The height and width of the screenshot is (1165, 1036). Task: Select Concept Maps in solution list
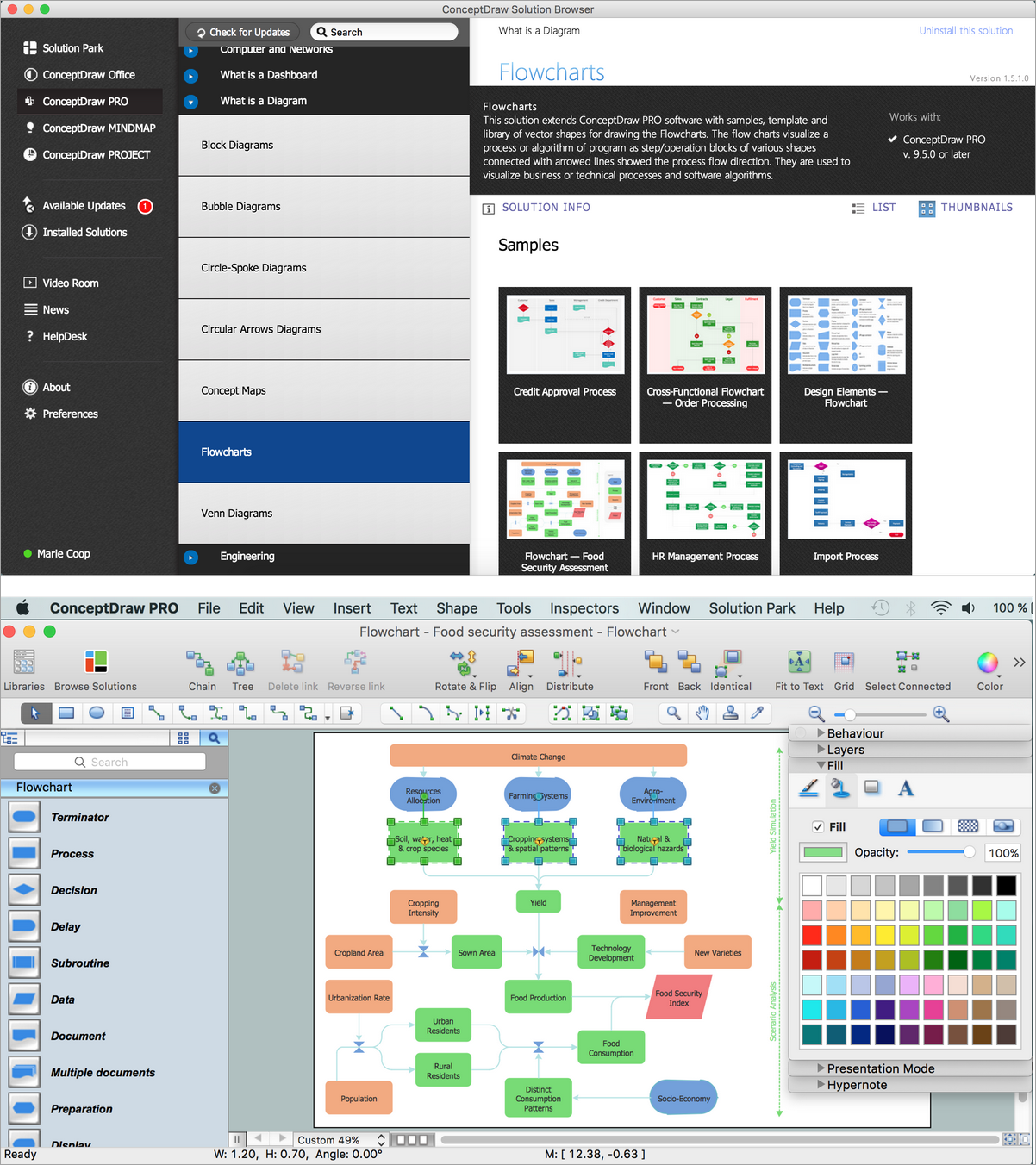point(324,391)
